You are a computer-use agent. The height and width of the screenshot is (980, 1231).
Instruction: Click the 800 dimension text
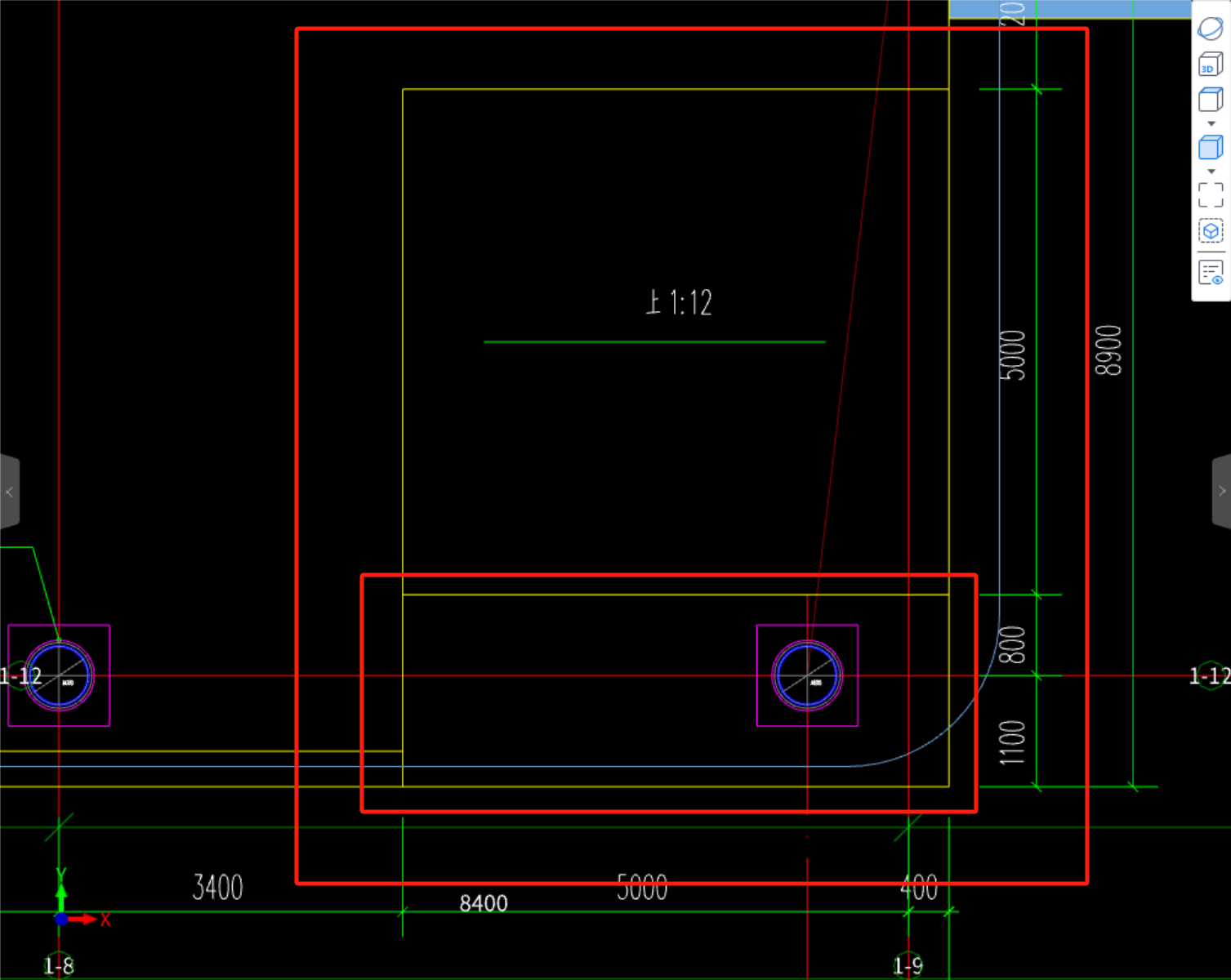tap(1013, 644)
